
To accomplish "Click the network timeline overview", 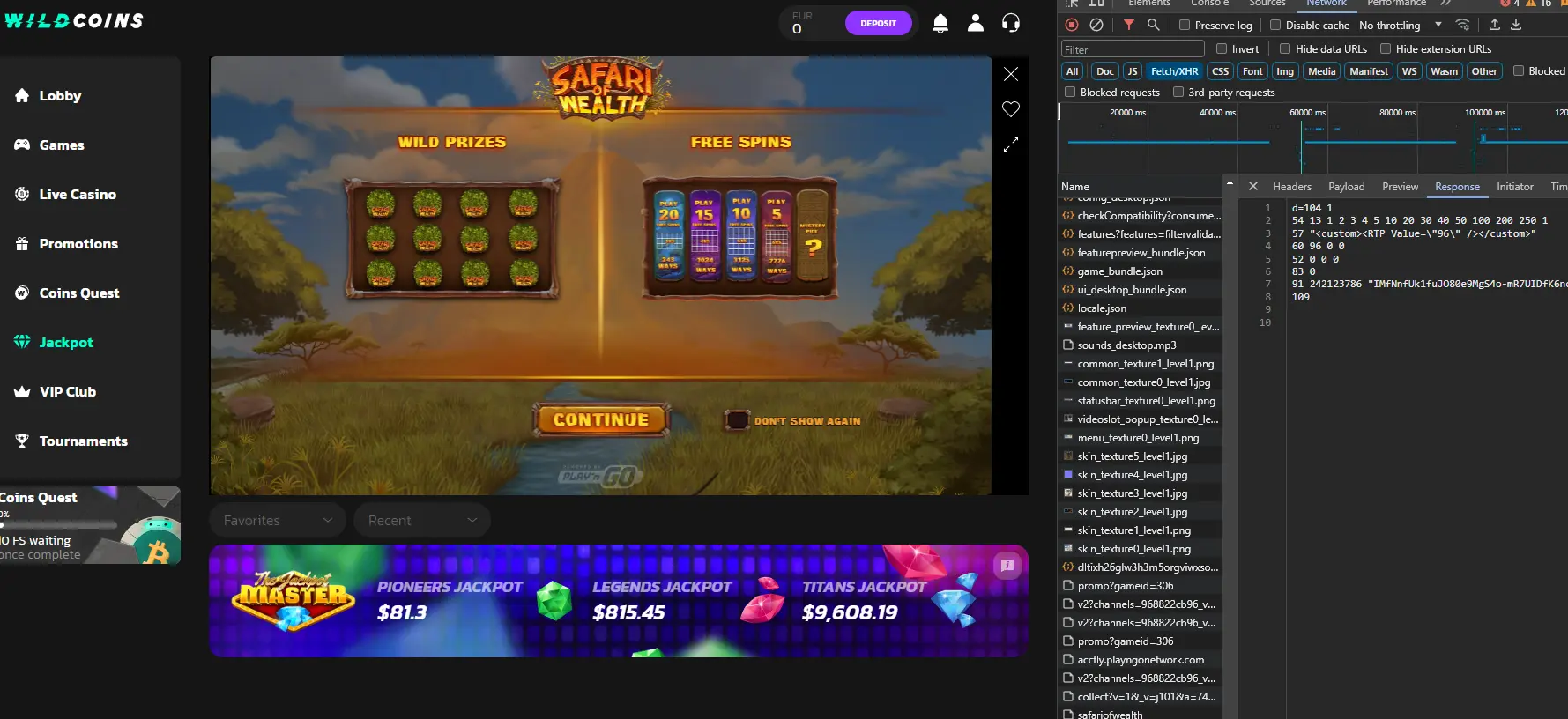I will coord(1313,139).
